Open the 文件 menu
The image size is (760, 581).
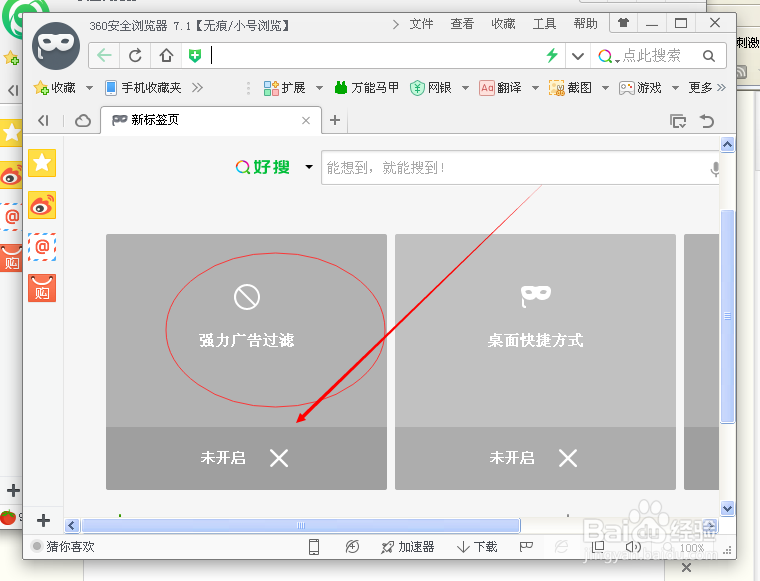(421, 24)
